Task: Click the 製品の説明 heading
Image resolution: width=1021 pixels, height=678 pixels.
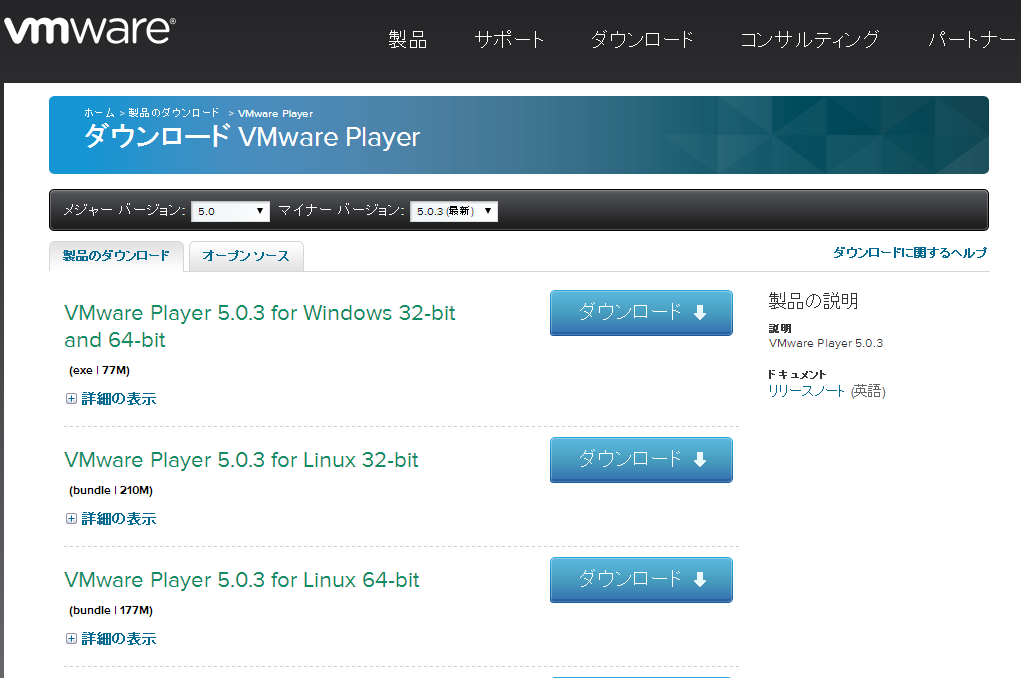Action: pos(813,301)
